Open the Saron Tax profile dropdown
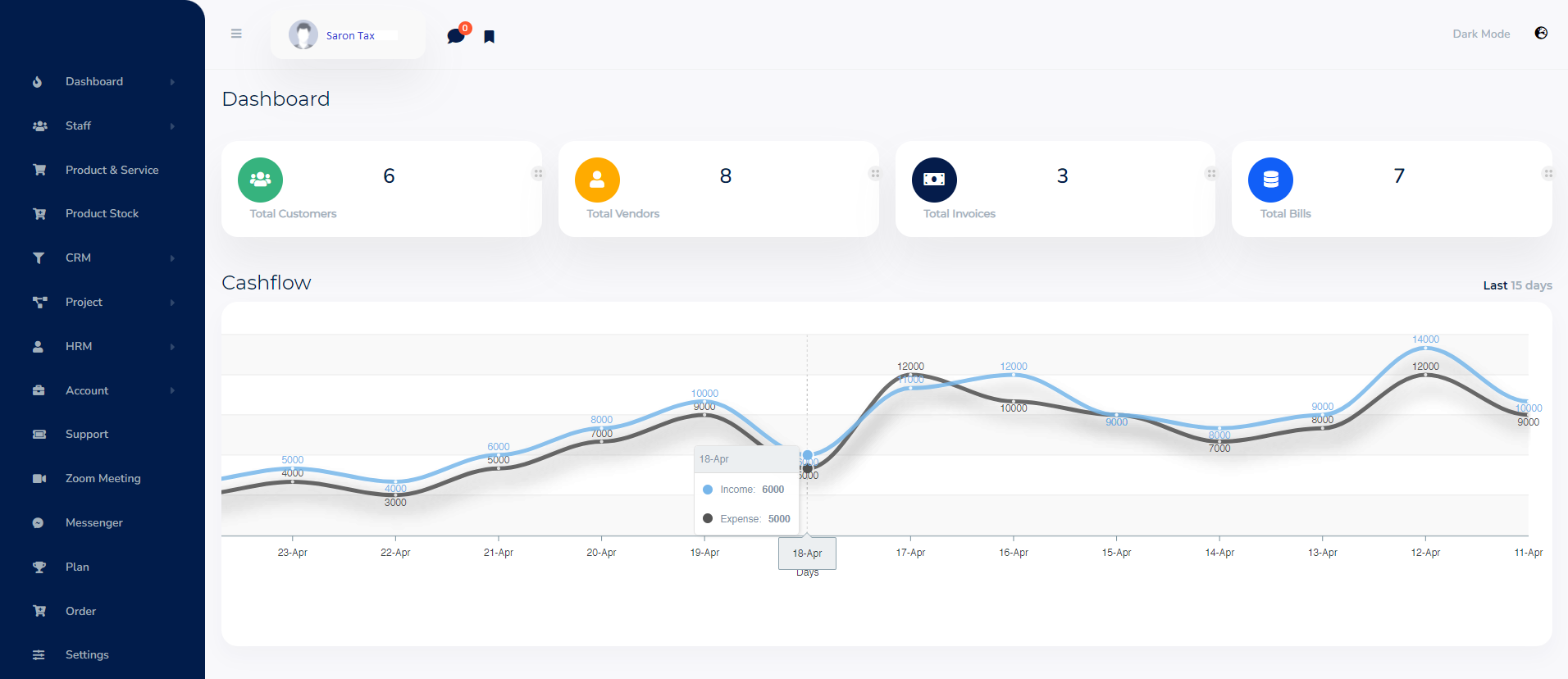Image resolution: width=1568 pixels, height=679 pixels. pyautogui.click(x=348, y=35)
